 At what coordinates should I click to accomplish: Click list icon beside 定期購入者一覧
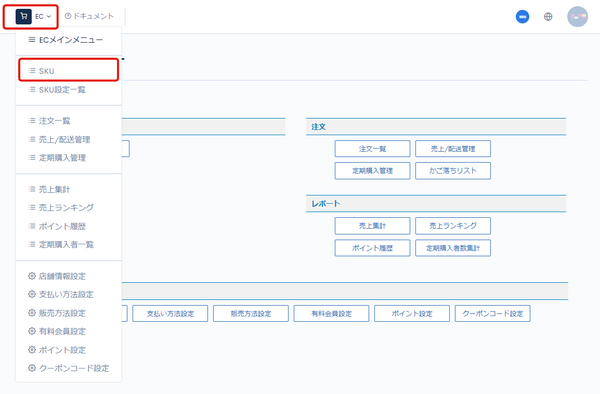[32, 244]
